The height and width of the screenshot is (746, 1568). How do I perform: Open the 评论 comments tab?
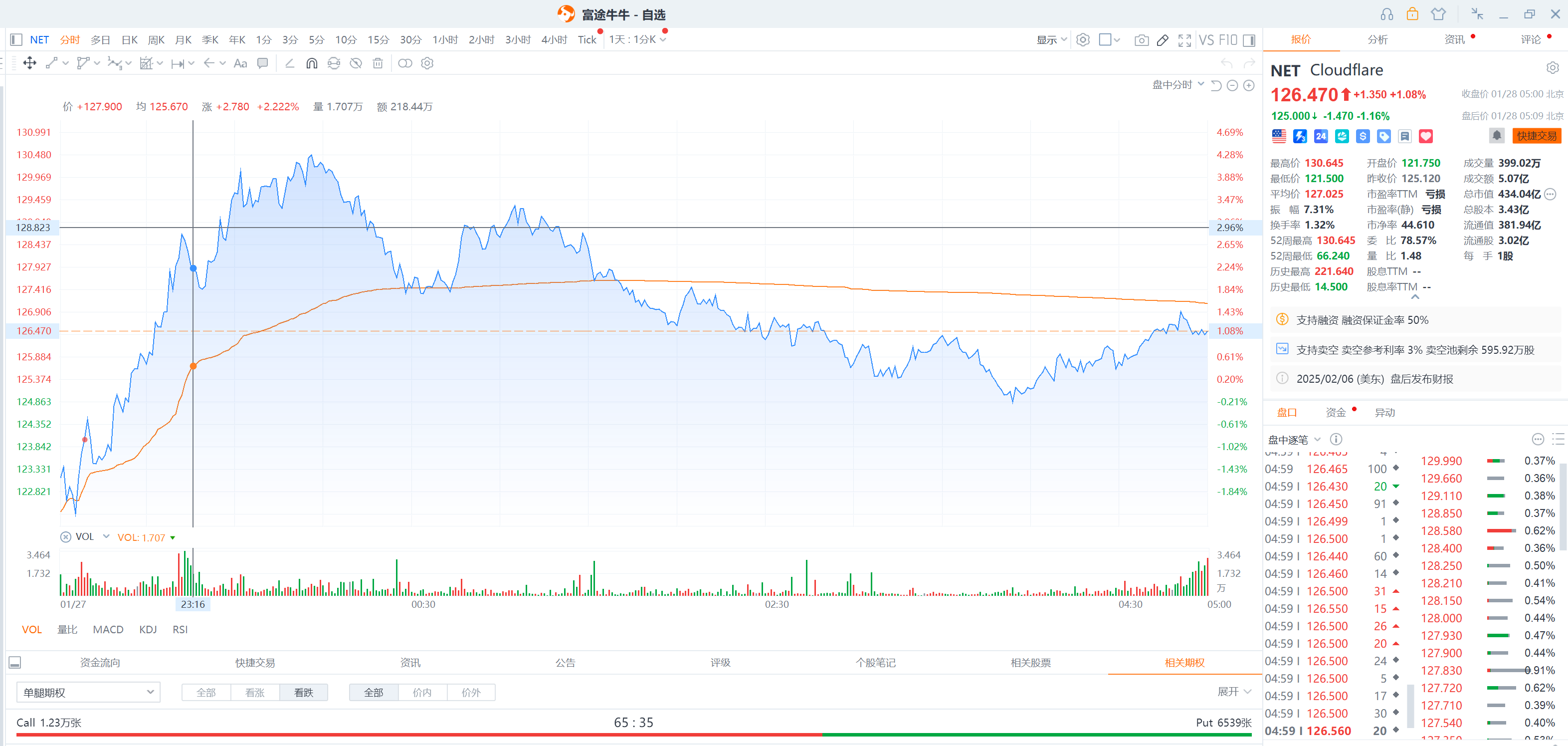tap(1531, 39)
